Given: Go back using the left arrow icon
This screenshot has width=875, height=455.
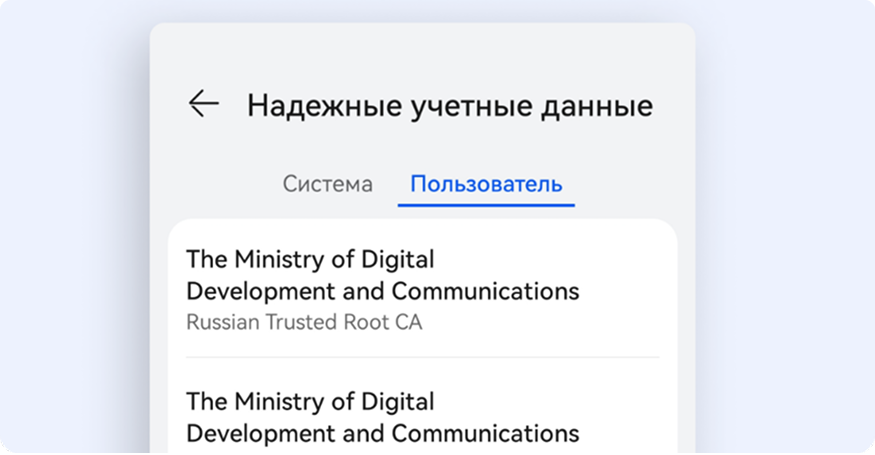Looking at the screenshot, I should tap(204, 104).
